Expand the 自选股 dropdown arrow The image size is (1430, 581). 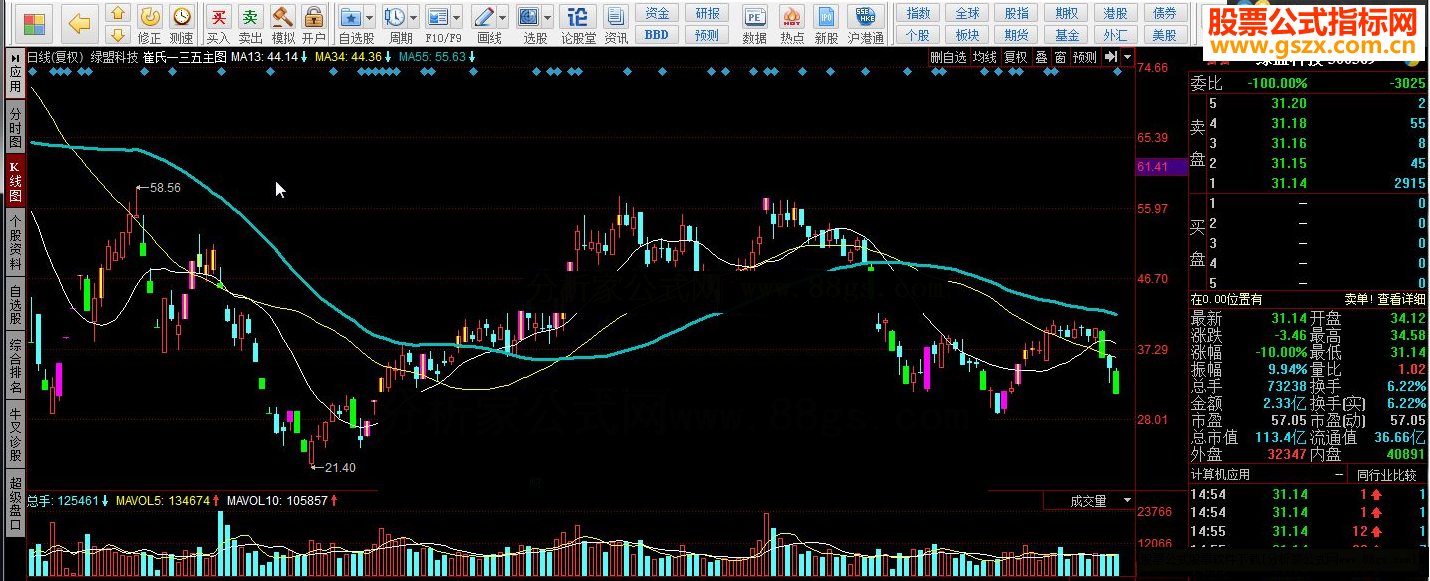[370, 18]
